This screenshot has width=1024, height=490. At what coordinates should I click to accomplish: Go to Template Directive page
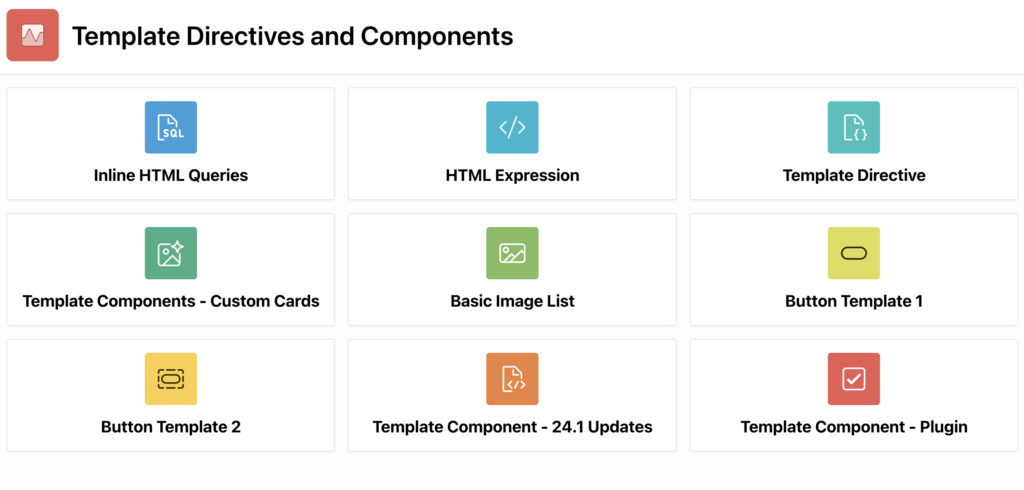(854, 175)
